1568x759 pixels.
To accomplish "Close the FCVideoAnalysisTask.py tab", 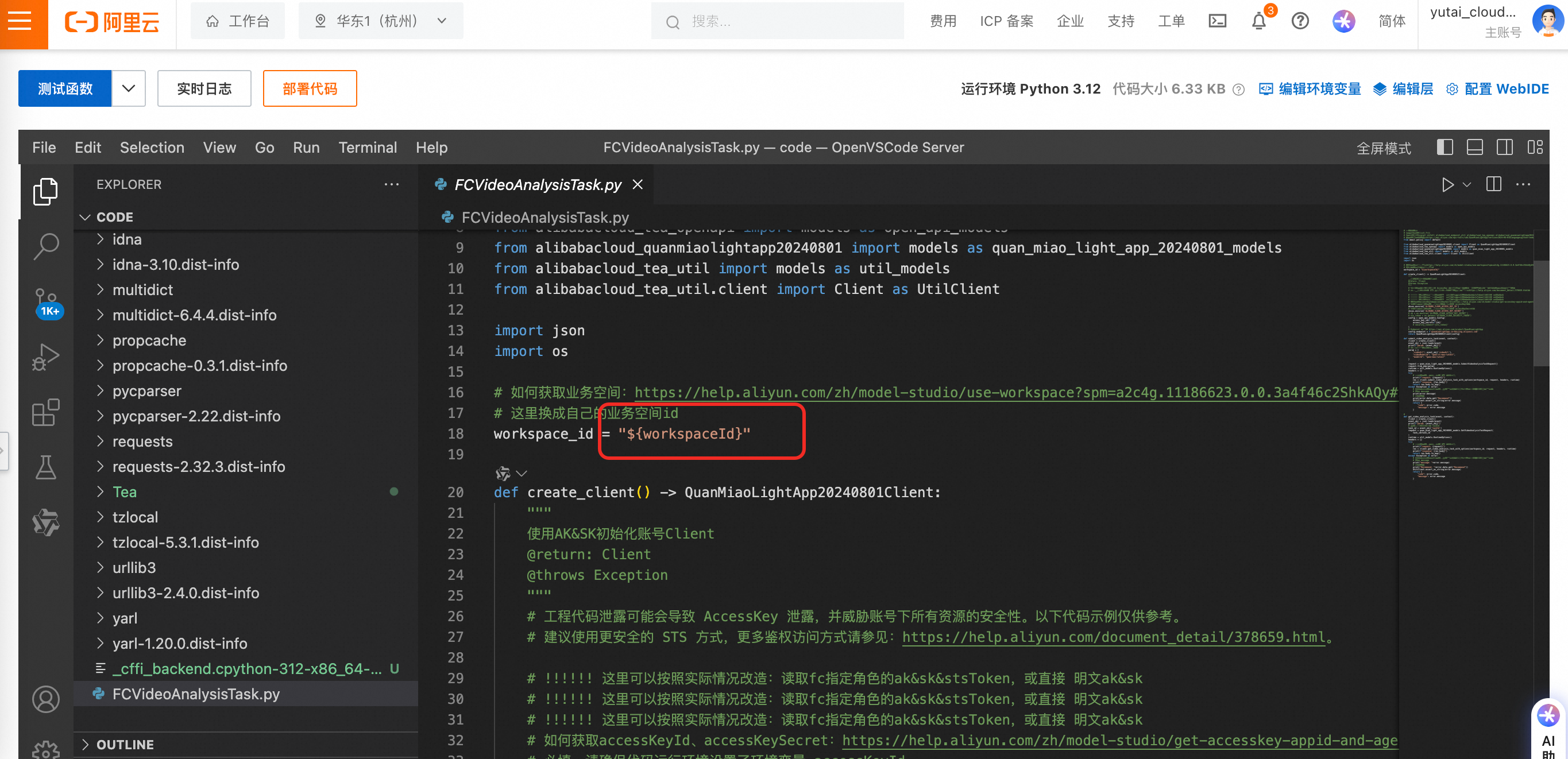I will tap(638, 184).
